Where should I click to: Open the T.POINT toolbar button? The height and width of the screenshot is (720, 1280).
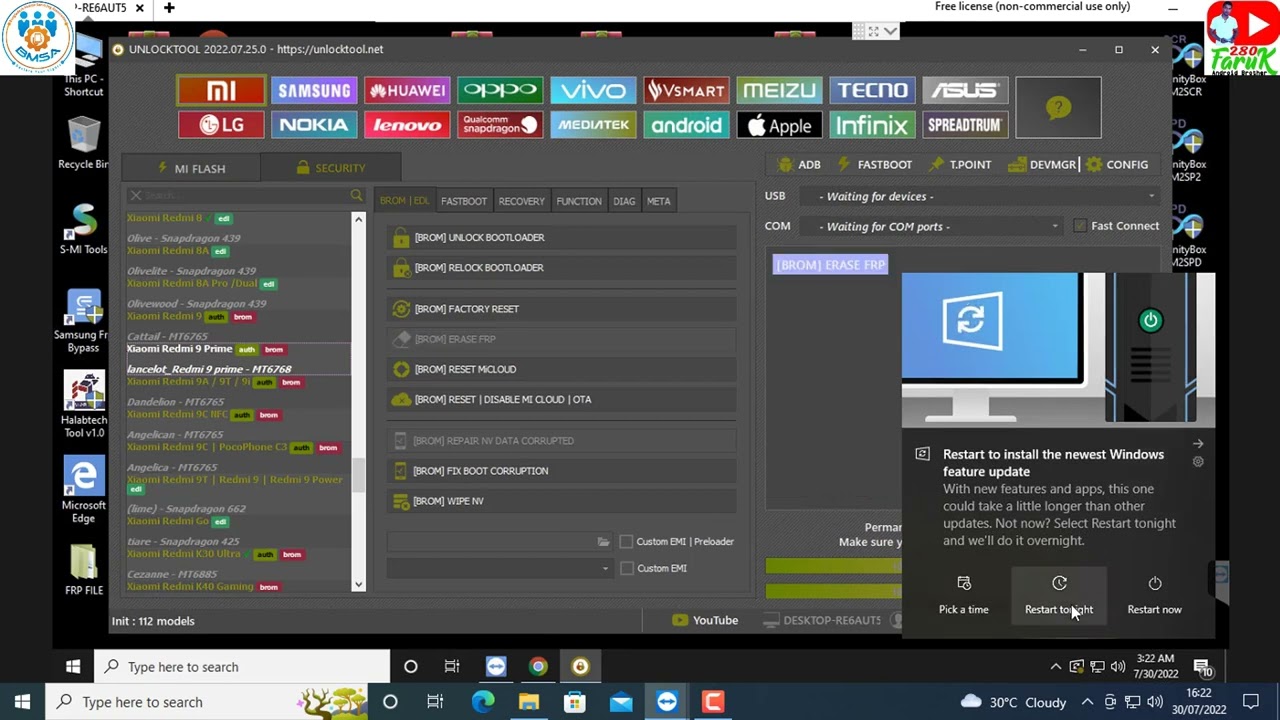960,165
